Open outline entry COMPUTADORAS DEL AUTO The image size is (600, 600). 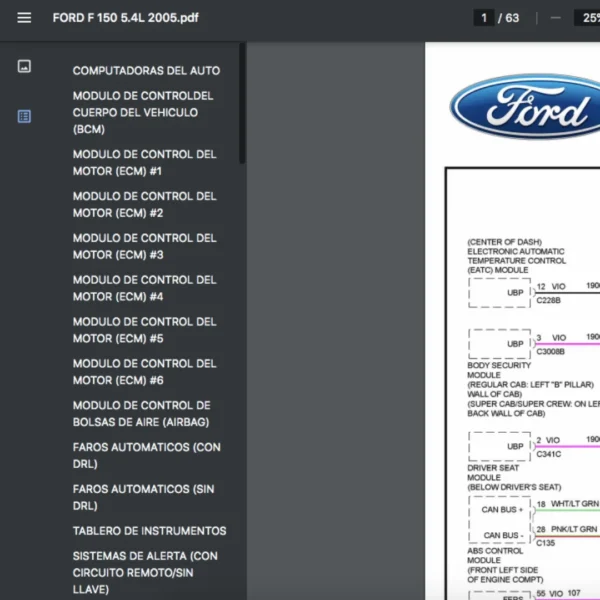[x=146, y=70]
